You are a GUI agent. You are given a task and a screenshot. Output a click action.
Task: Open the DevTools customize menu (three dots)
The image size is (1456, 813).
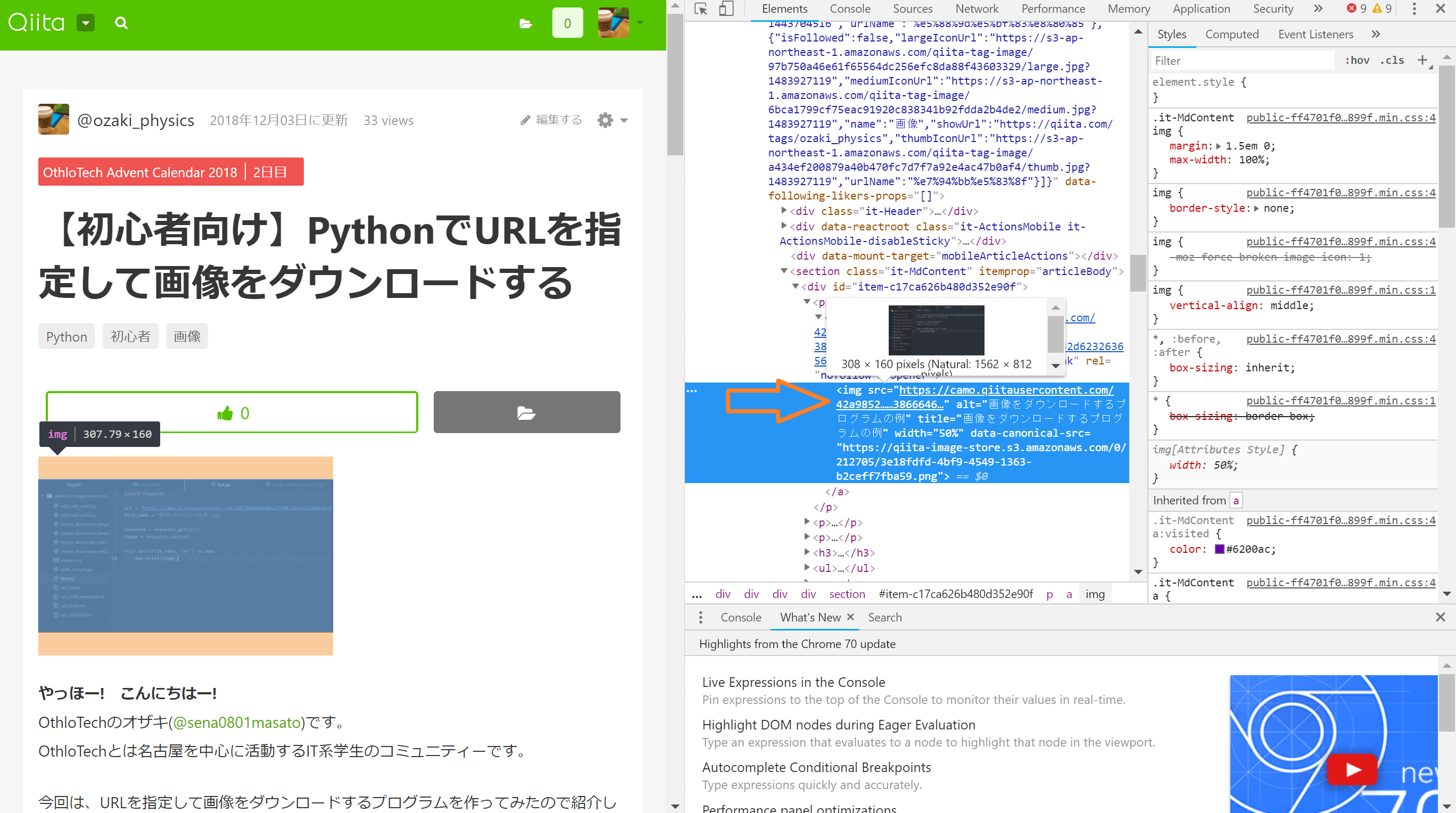click(1414, 9)
